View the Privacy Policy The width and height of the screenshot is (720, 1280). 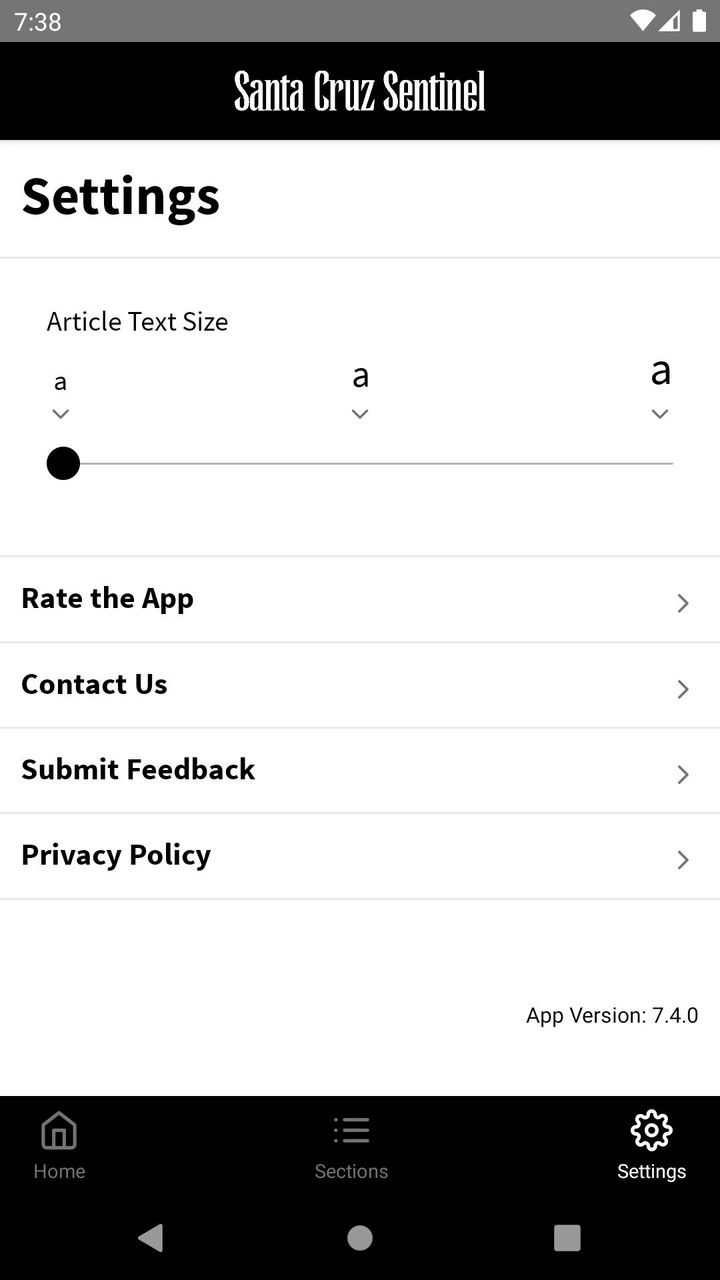[116, 856]
